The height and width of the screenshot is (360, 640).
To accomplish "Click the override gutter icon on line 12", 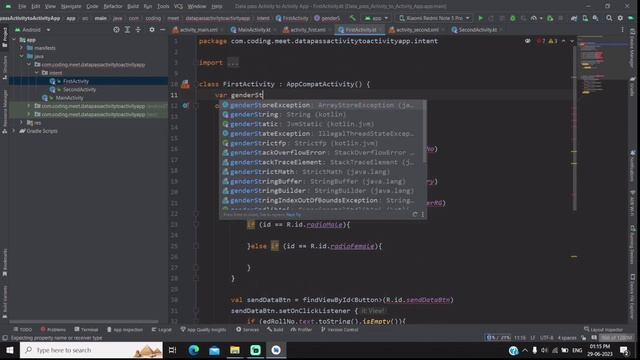I will point(186,106).
